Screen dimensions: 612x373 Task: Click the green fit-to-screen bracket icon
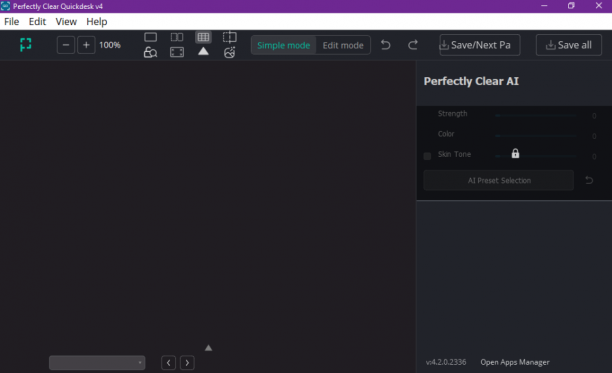[26, 45]
